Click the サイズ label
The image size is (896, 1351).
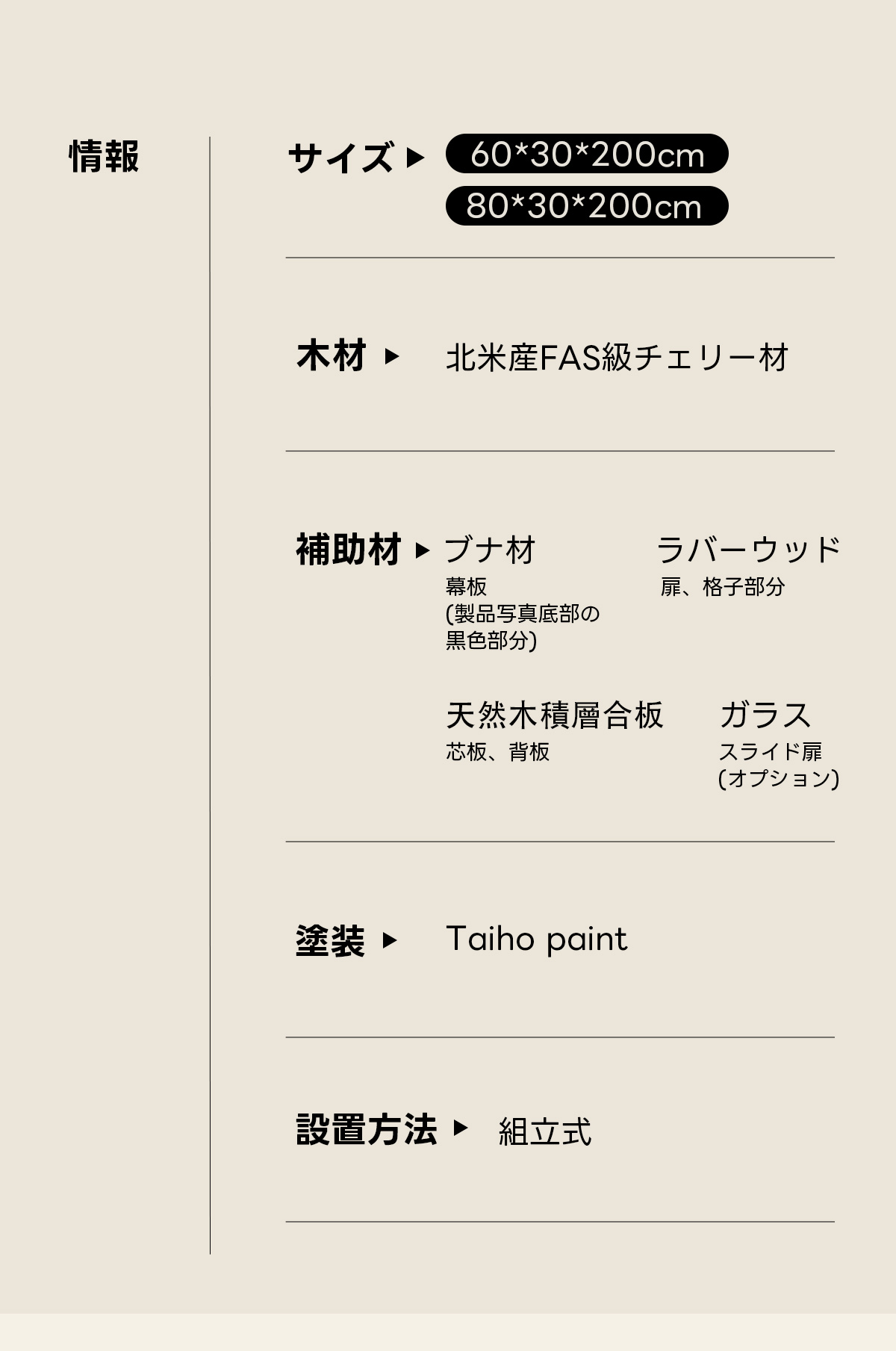click(x=340, y=158)
